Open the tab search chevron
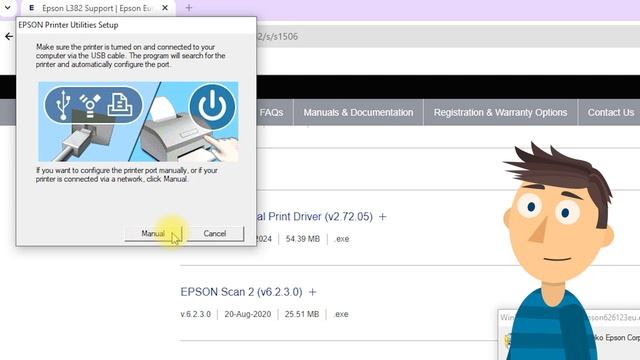The image size is (640, 360). click(x=7, y=7)
